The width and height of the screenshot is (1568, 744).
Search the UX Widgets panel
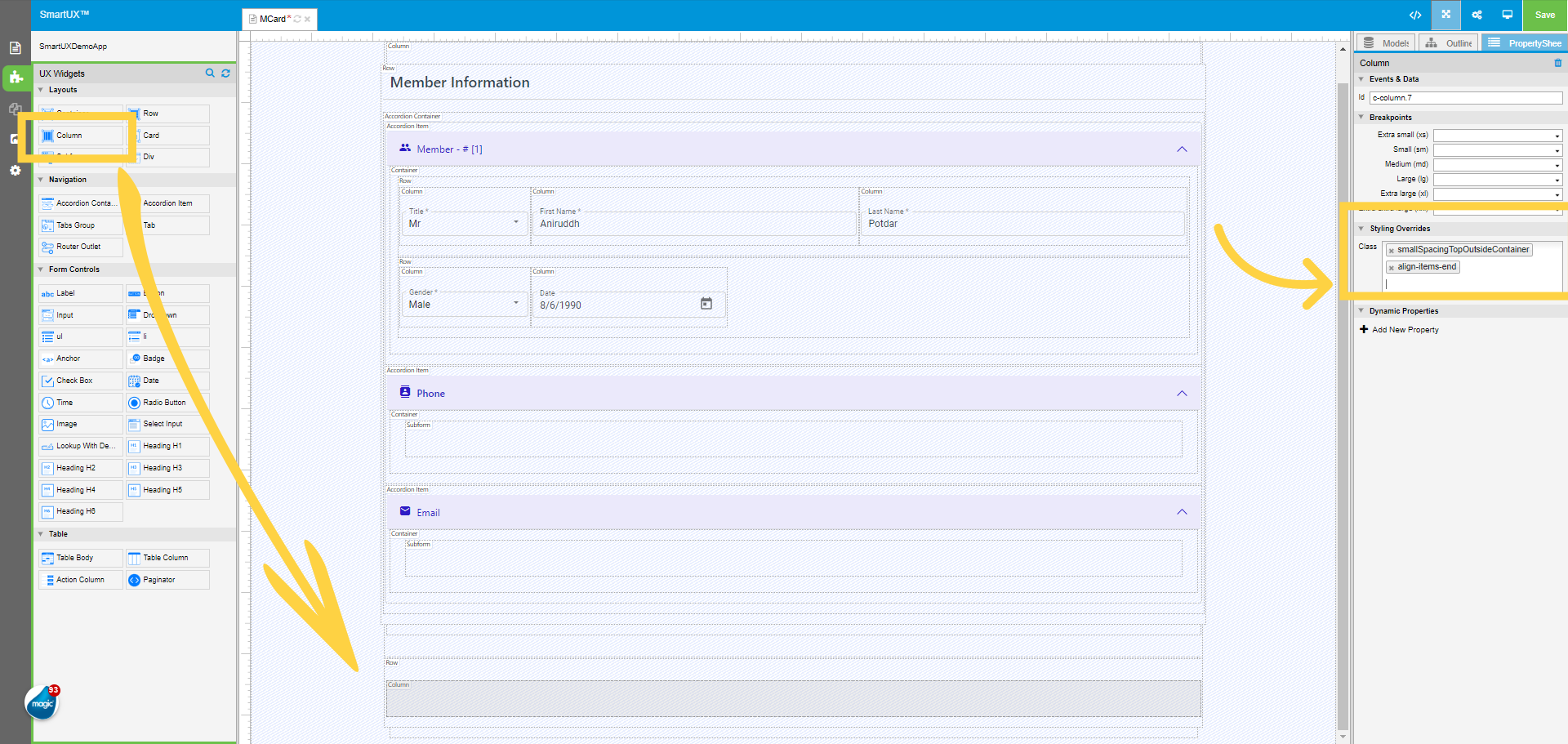point(210,74)
